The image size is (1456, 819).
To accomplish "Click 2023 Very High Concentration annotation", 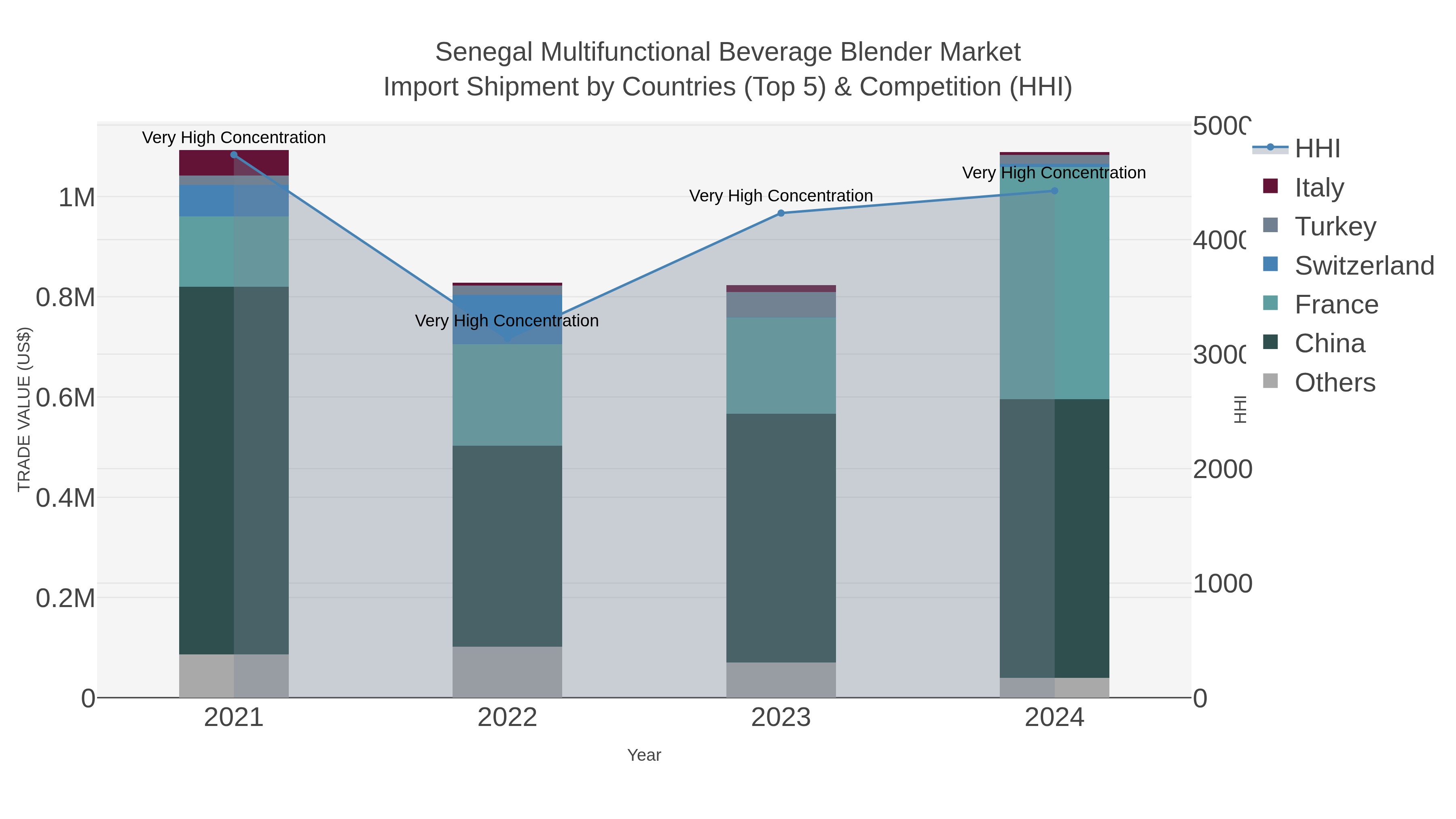I will (x=781, y=196).
